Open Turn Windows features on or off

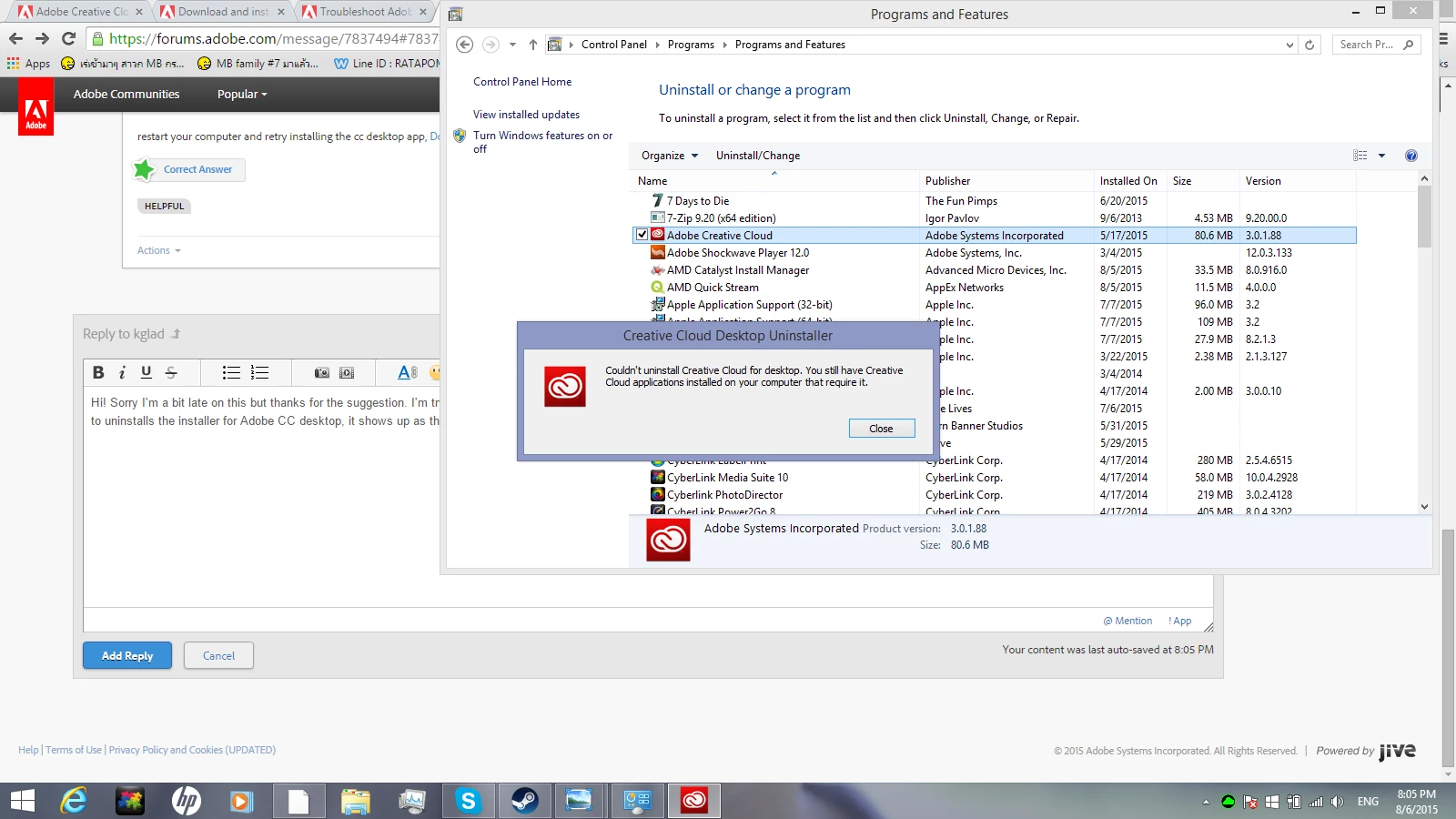pos(542,142)
